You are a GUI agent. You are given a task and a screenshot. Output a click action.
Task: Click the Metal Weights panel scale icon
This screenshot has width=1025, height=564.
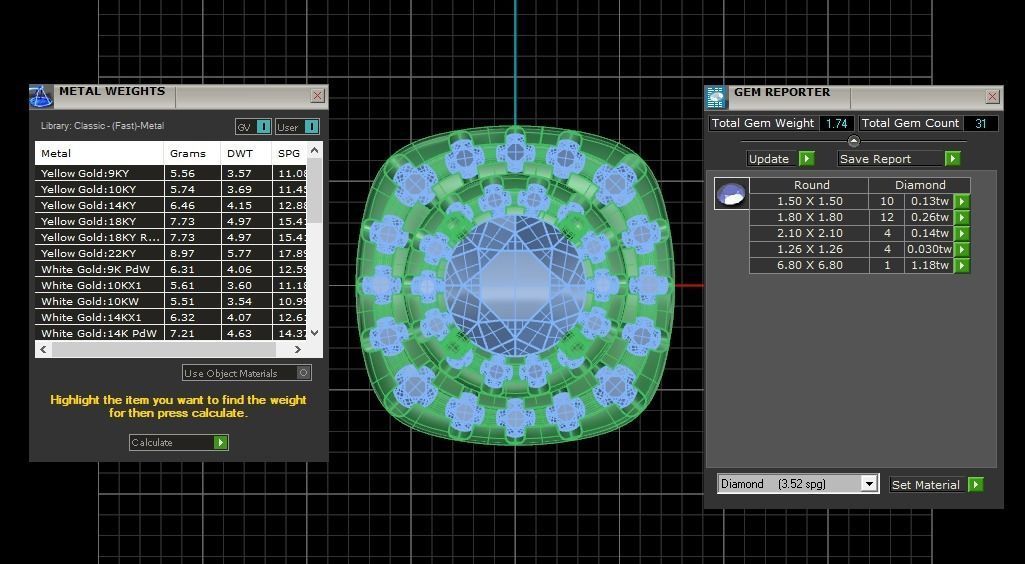(x=41, y=97)
